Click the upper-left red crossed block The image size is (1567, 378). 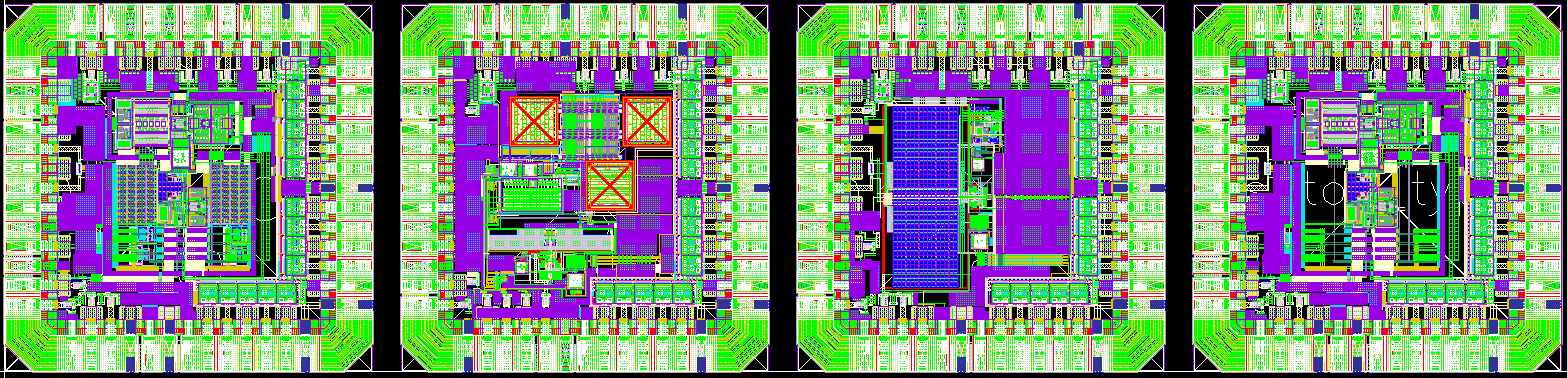pyautogui.click(x=534, y=122)
